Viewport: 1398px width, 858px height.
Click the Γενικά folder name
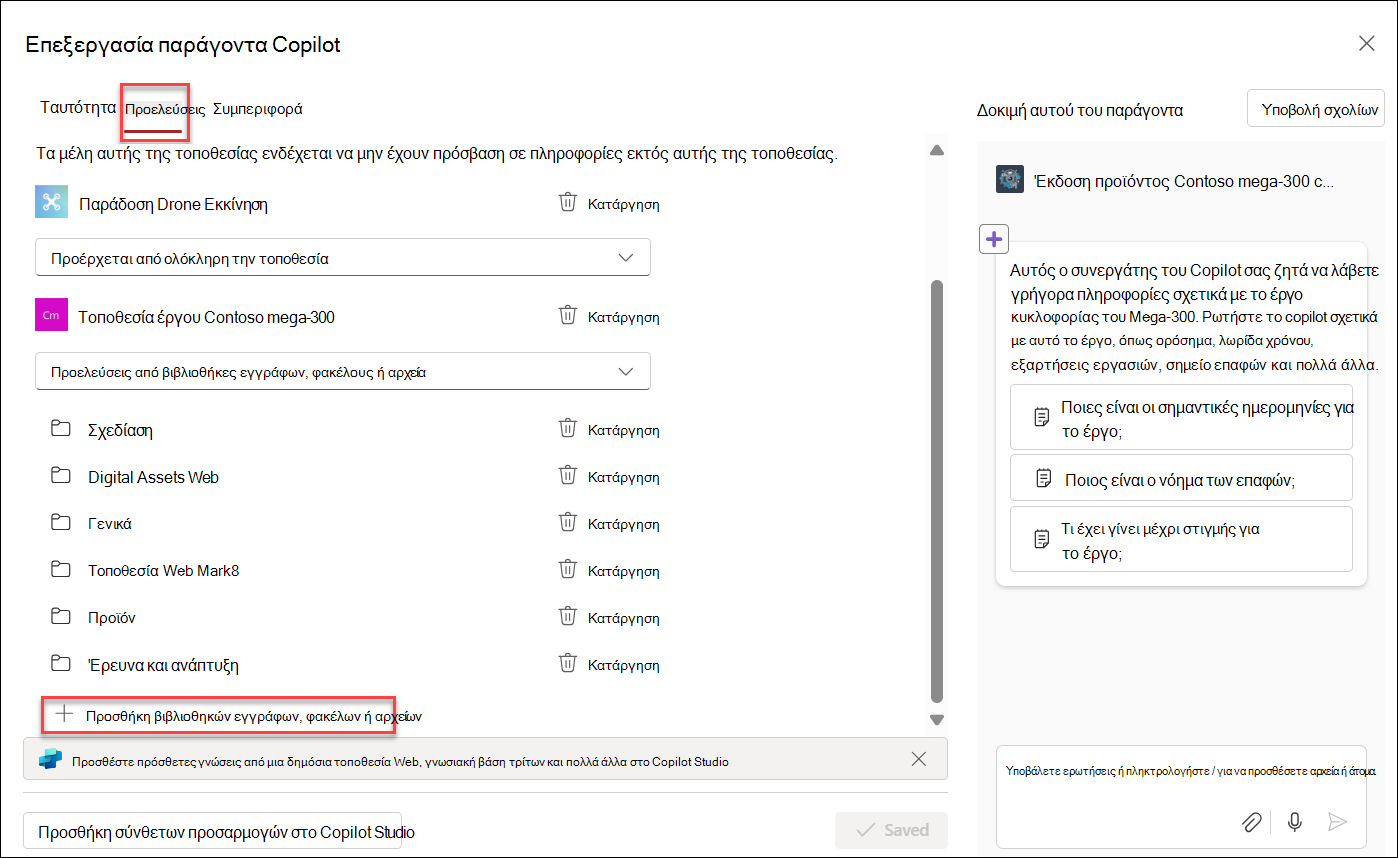110,524
